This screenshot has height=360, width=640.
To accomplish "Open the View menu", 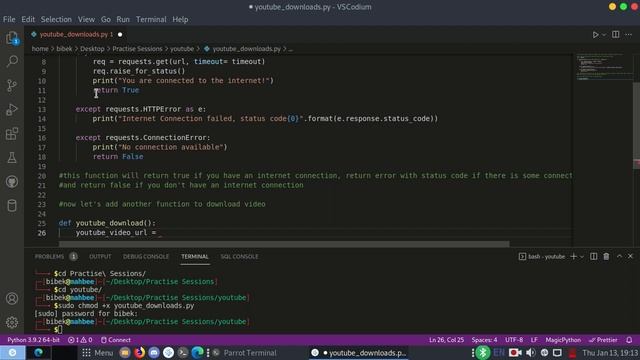I will click(x=86, y=19).
